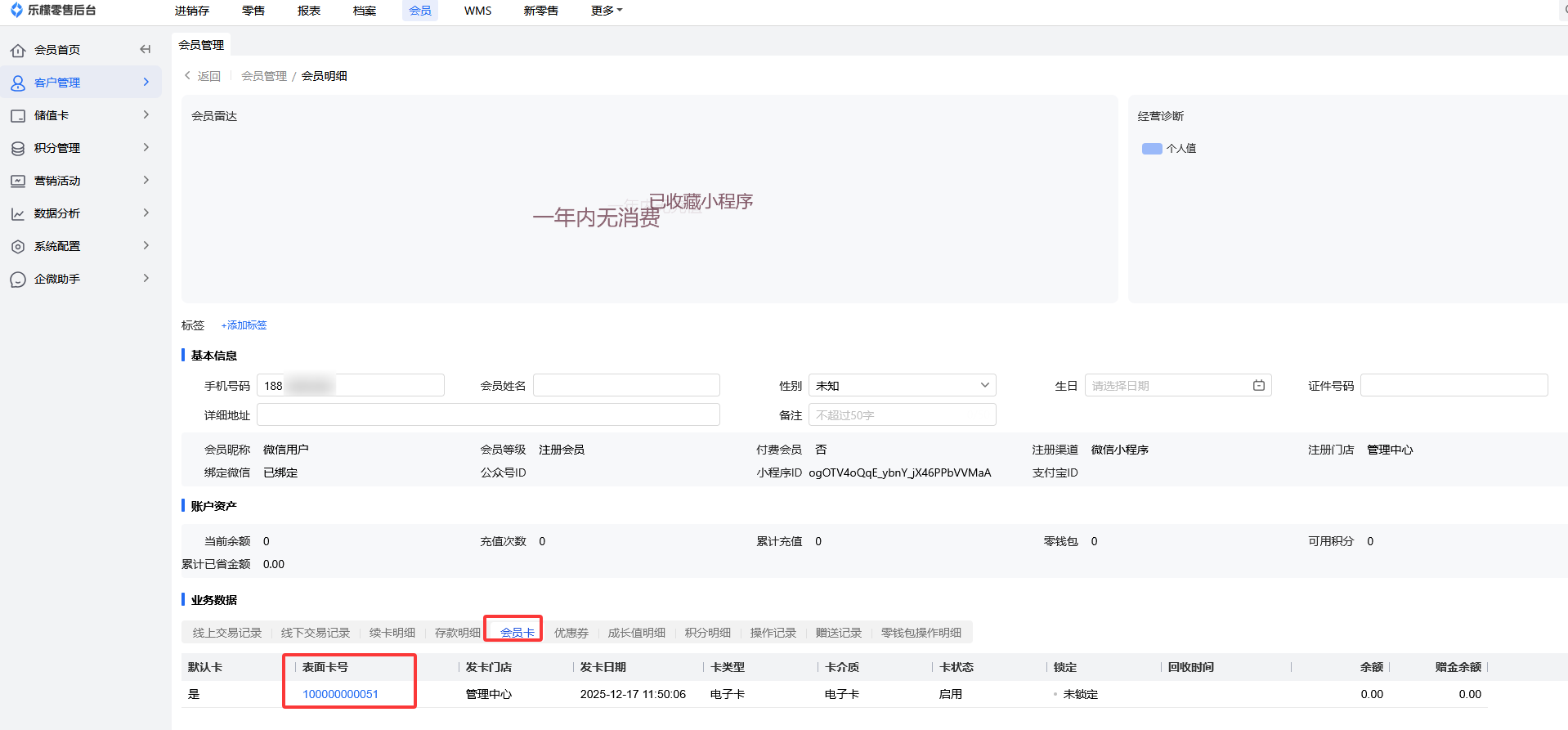
Task: Click the 企微助手 chat icon
Action: coord(18,280)
